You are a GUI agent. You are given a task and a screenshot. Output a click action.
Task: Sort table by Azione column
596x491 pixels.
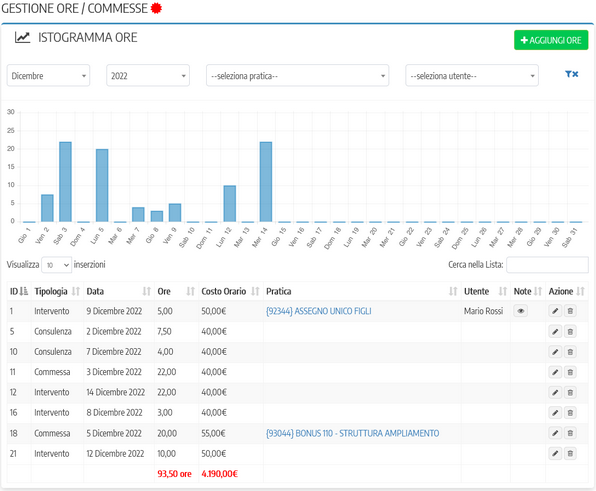[x=567, y=291]
